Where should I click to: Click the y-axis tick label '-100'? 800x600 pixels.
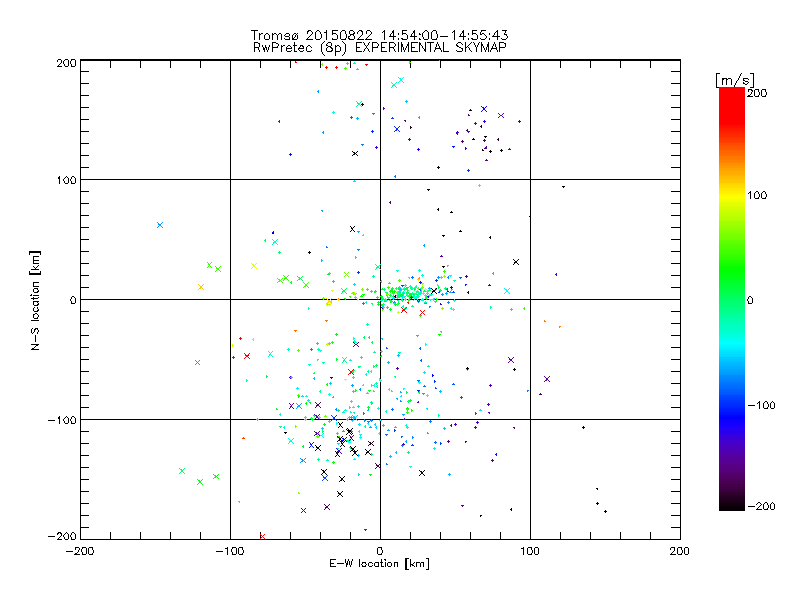[62, 420]
